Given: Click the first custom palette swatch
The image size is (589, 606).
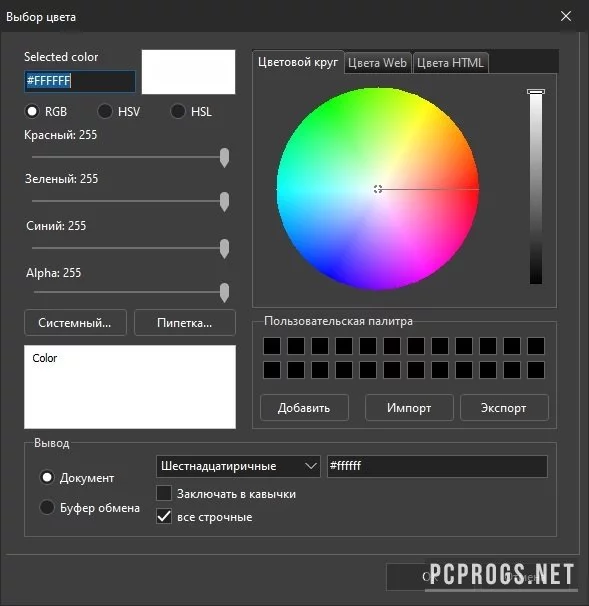Looking at the screenshot, I should coord(272,346).
